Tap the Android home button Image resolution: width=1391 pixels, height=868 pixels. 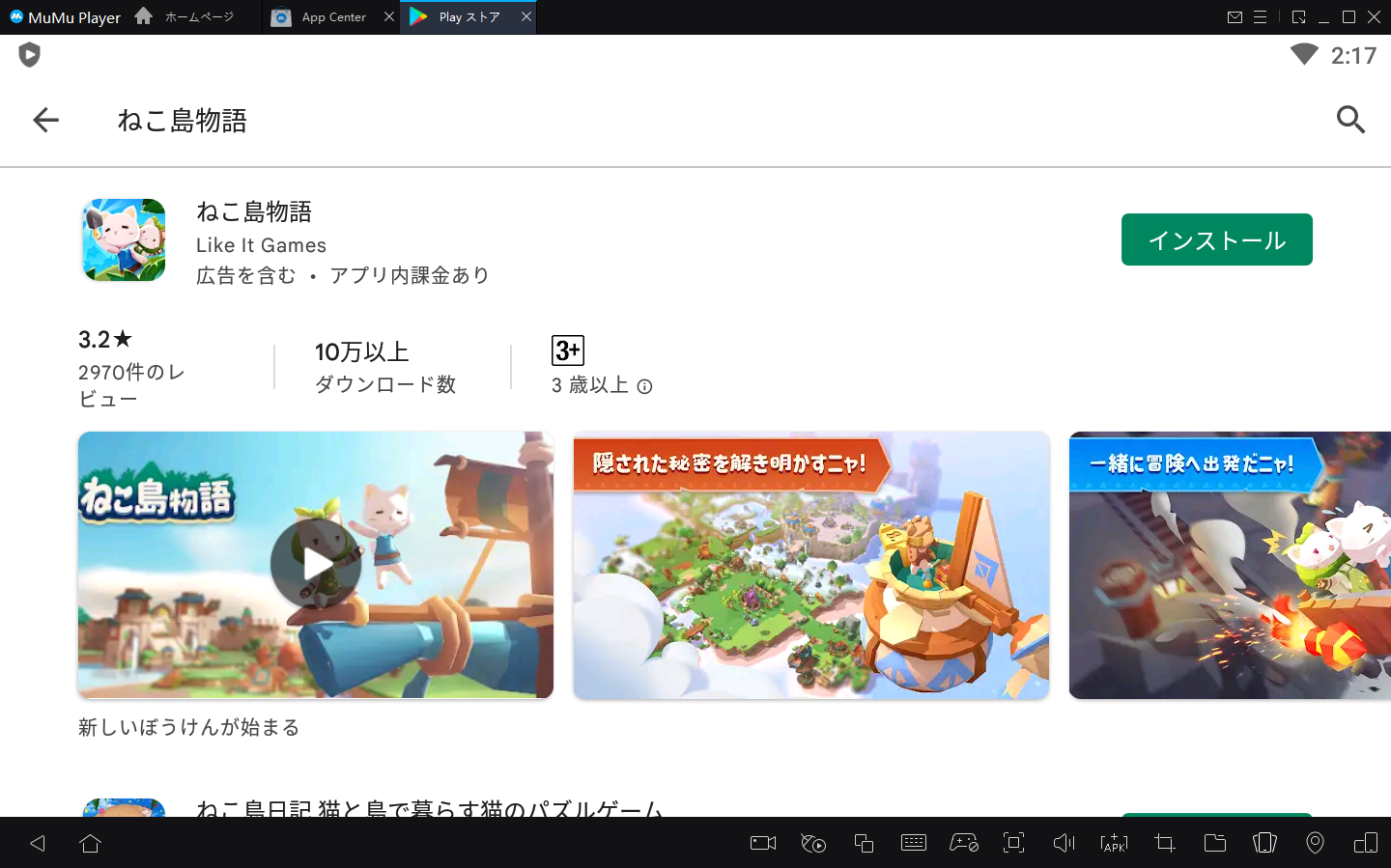coord(91,844)
